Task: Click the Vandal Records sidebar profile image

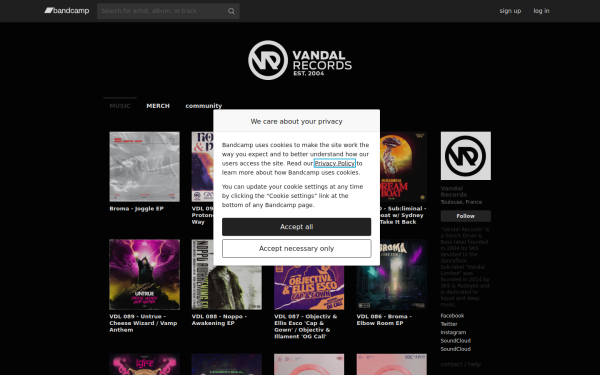Action: pos(465,156)
